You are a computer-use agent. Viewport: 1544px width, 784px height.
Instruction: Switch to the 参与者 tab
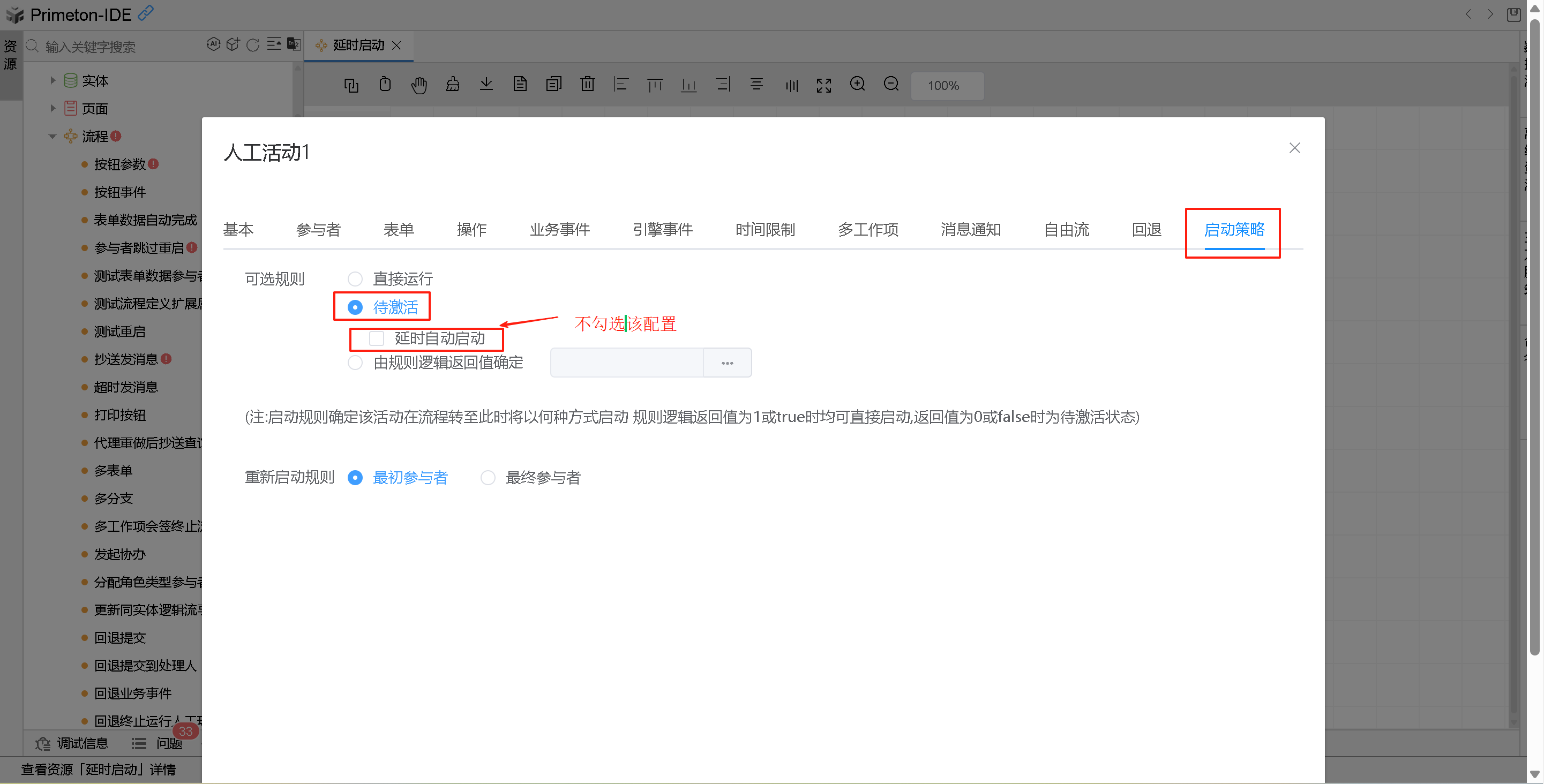(318, 230)
